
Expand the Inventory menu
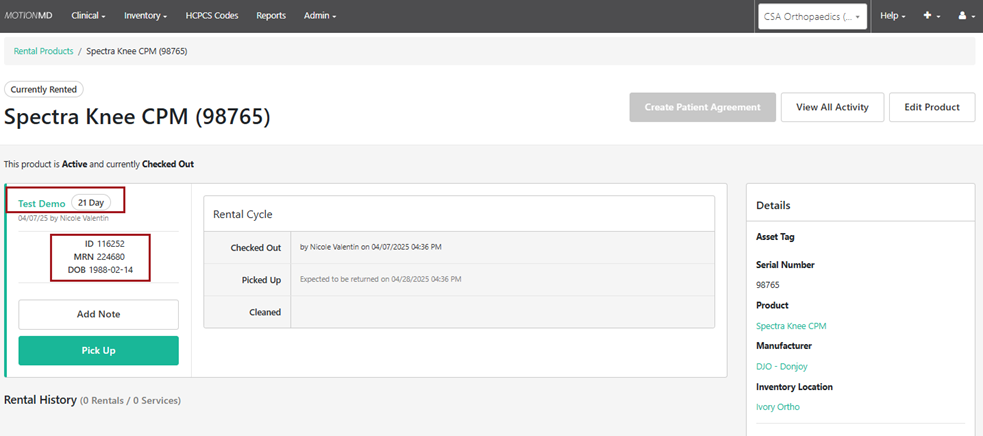145,16
